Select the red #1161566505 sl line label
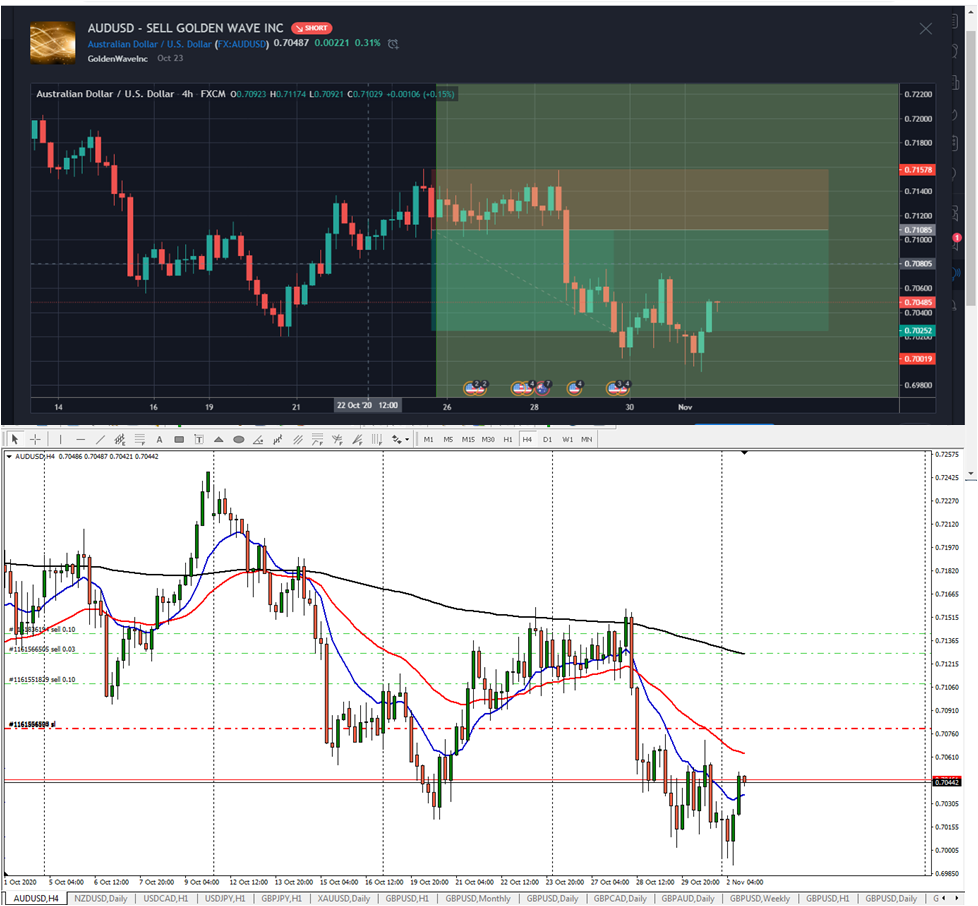Viewport: 978px width, 906px height. [32, 724]
